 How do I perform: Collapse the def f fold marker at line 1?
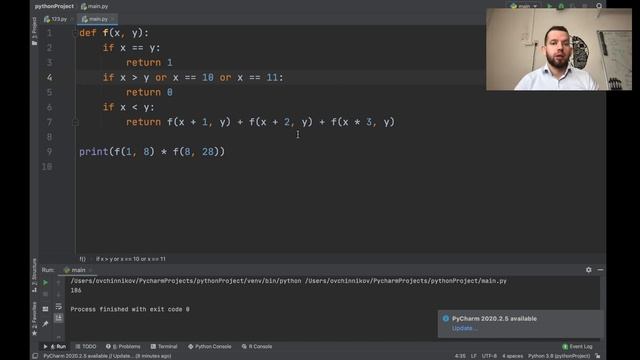coord(75,33)
